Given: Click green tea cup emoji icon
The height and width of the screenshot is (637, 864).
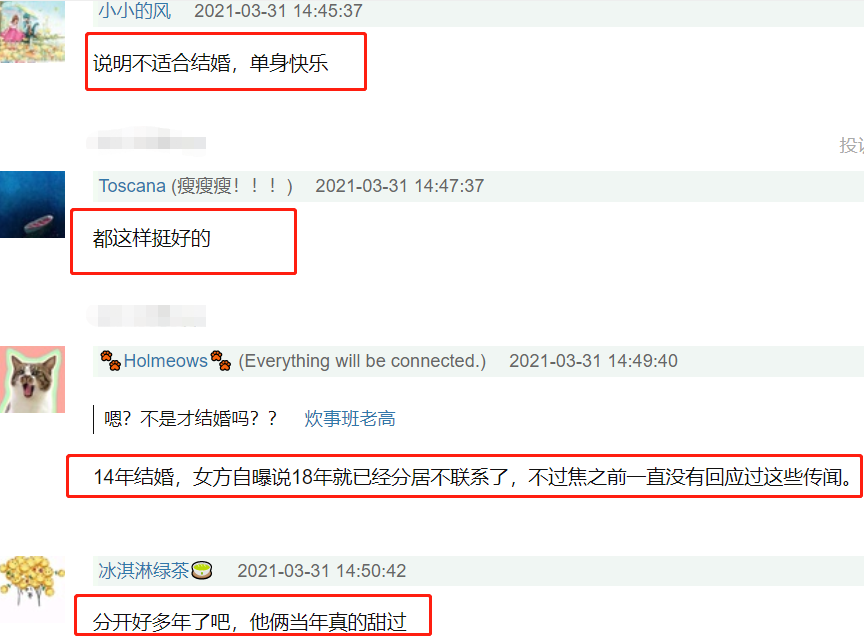Looking at the screenshot, I should tap(202, 570).
